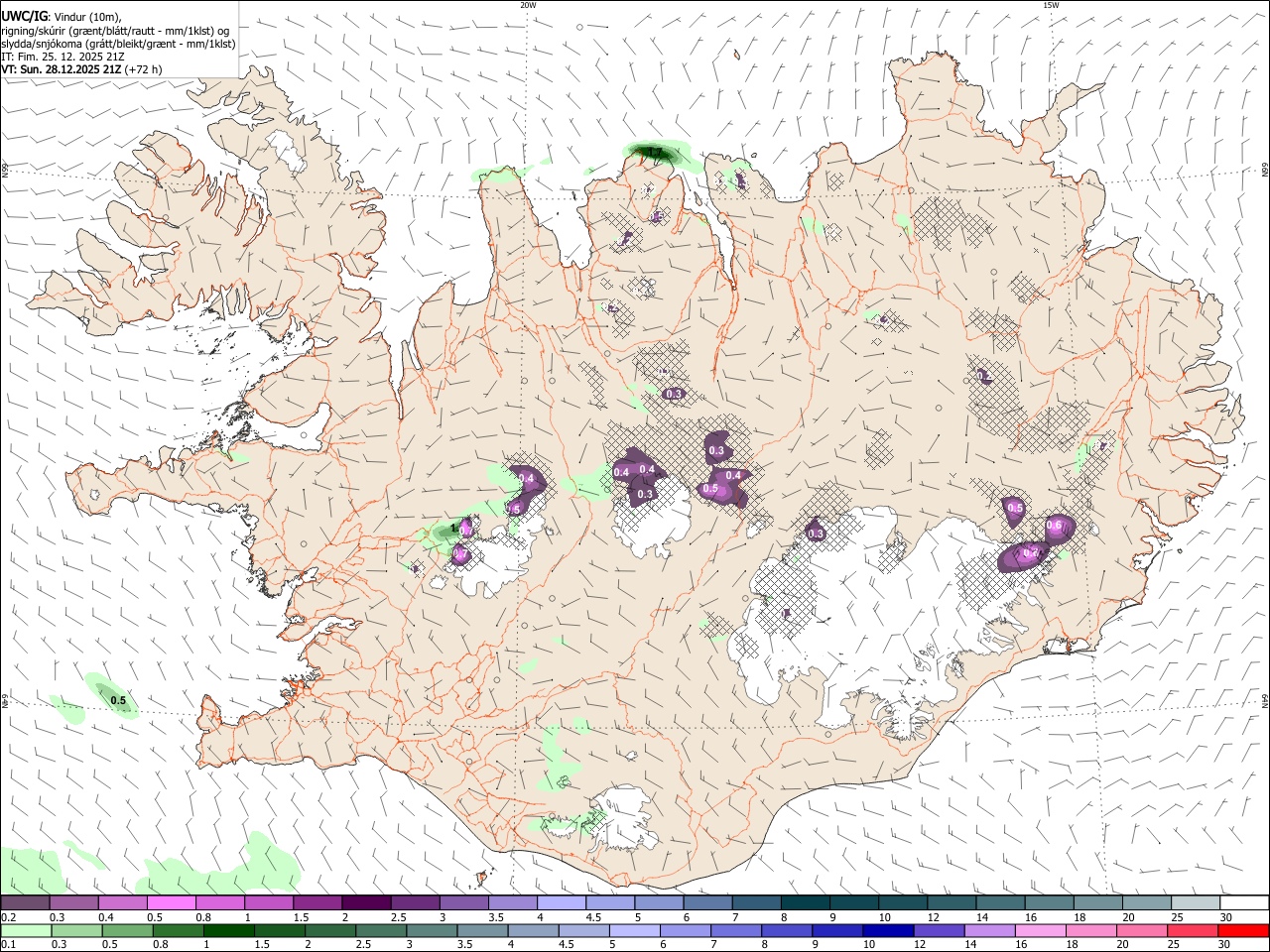Pick the bright pink 0.5 snow scale swatch
Viewport: 1270px width, 952px height.
tap(171, 902)
